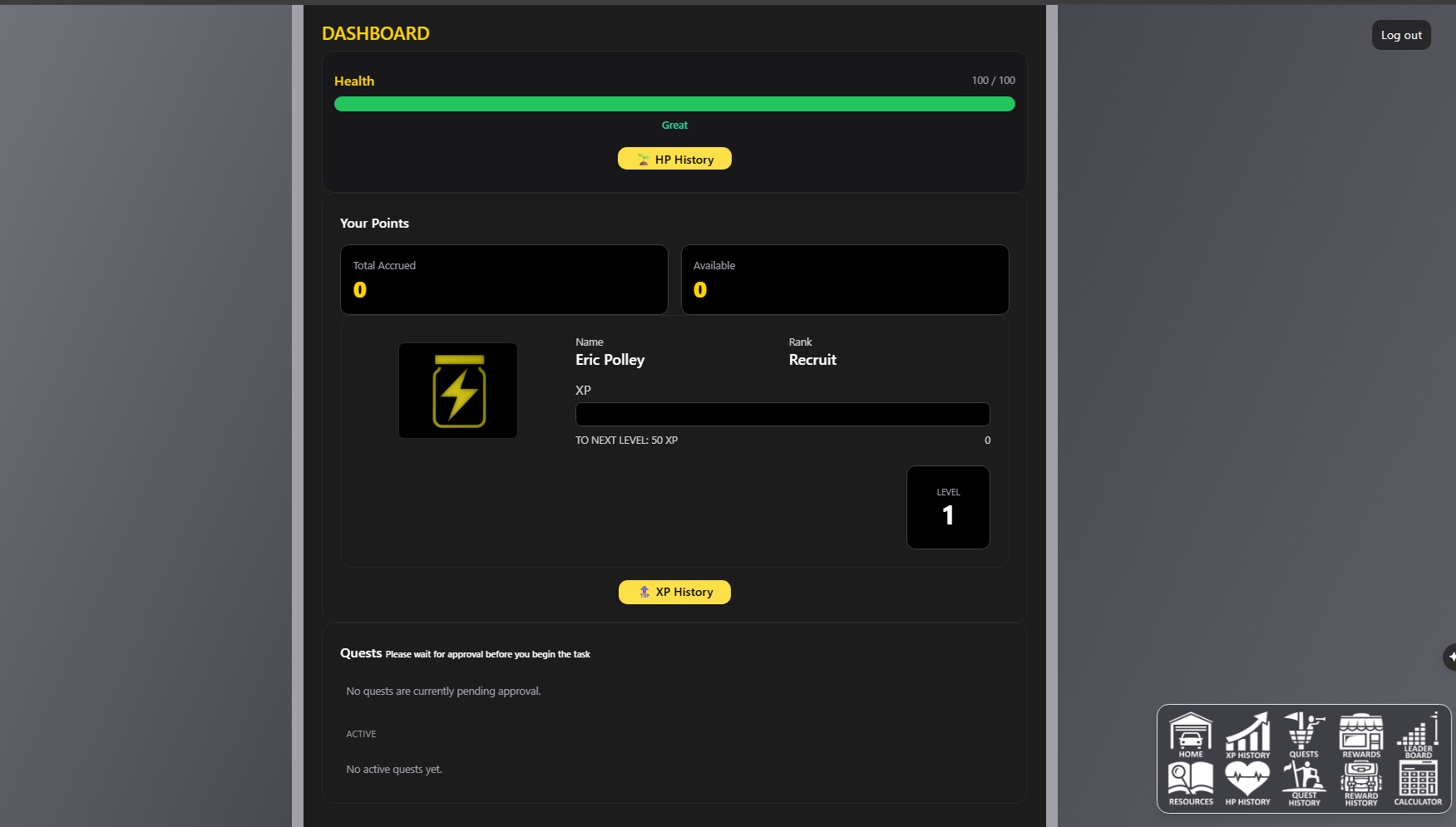Click the green Health progress bar
This screenshot has width=1456, height=827.
coord(674,104)
